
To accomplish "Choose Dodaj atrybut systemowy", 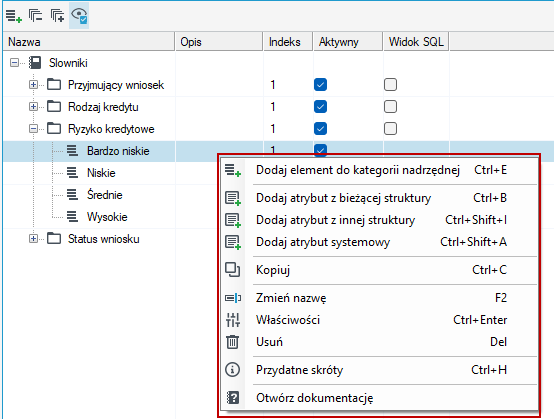I will [378, 242].
